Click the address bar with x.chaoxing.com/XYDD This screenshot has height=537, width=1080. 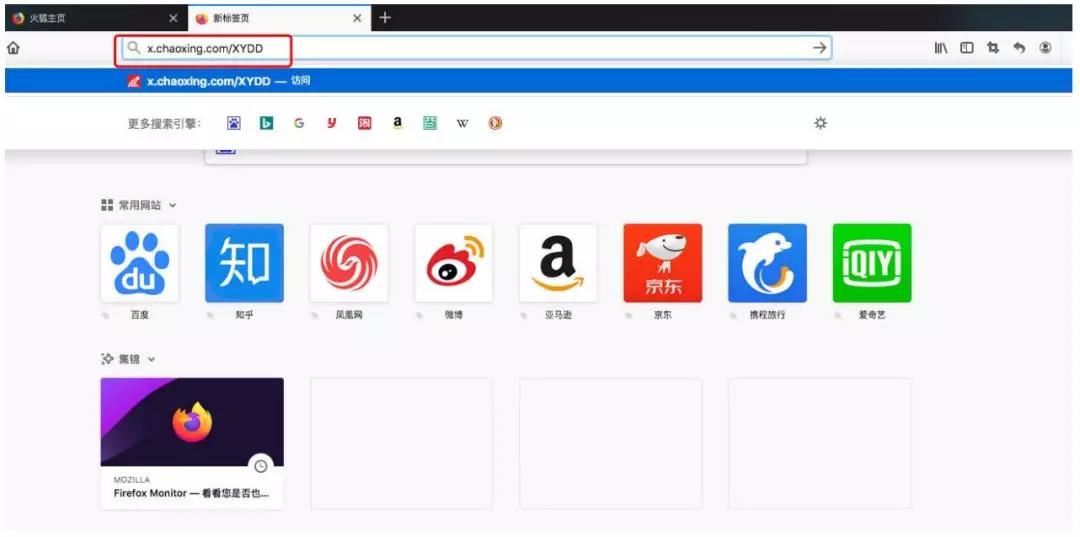coord(477,48)
